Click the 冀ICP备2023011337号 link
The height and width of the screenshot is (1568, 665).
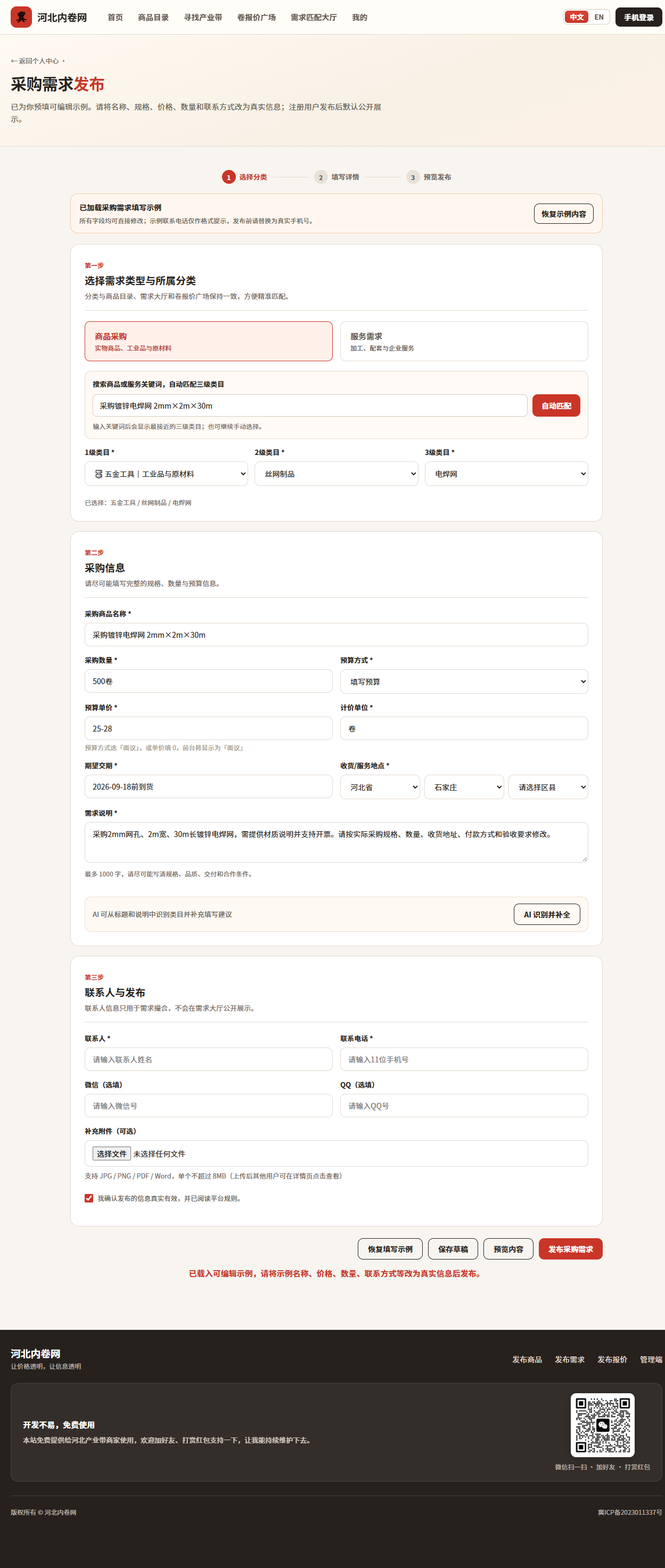click(x=630, y=1512)
